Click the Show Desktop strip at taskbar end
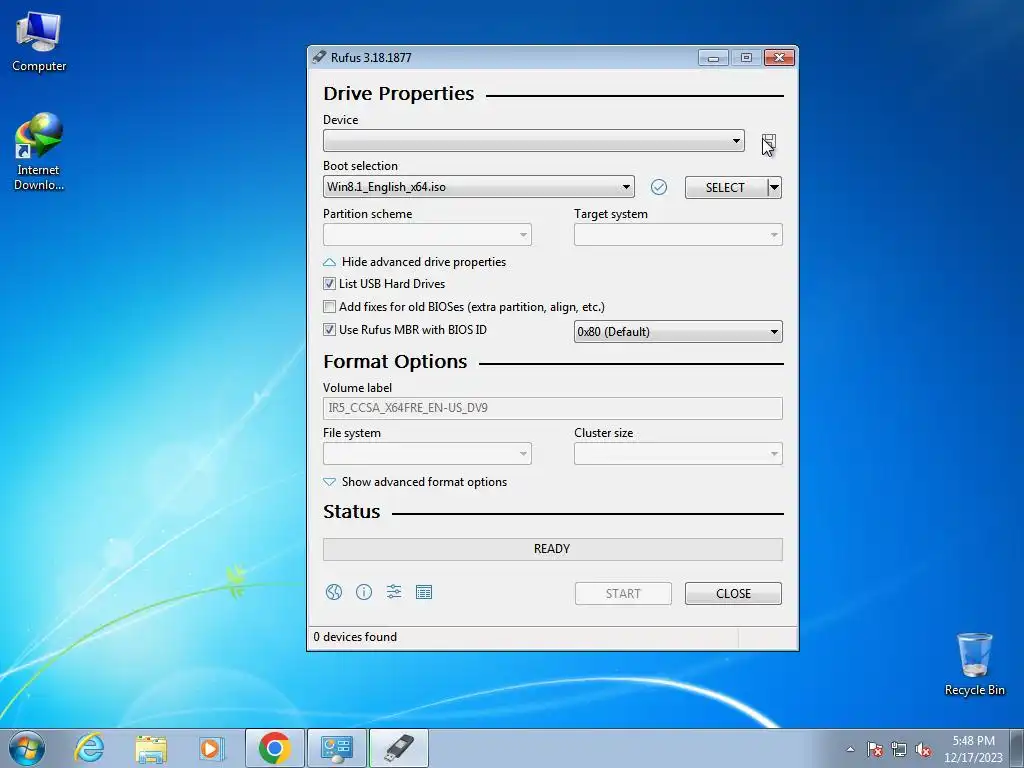Viewport: 1024px width, 768px height. pyautogui.click(x=1017, y=748)
